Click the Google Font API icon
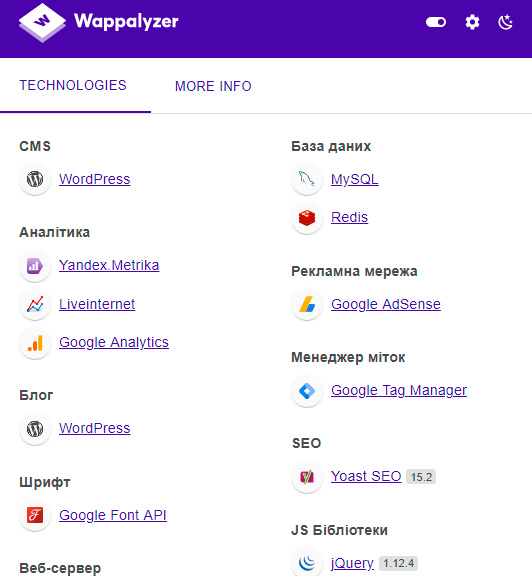The image size is (532, 576). pyautogui.click(x=35, y=515)
